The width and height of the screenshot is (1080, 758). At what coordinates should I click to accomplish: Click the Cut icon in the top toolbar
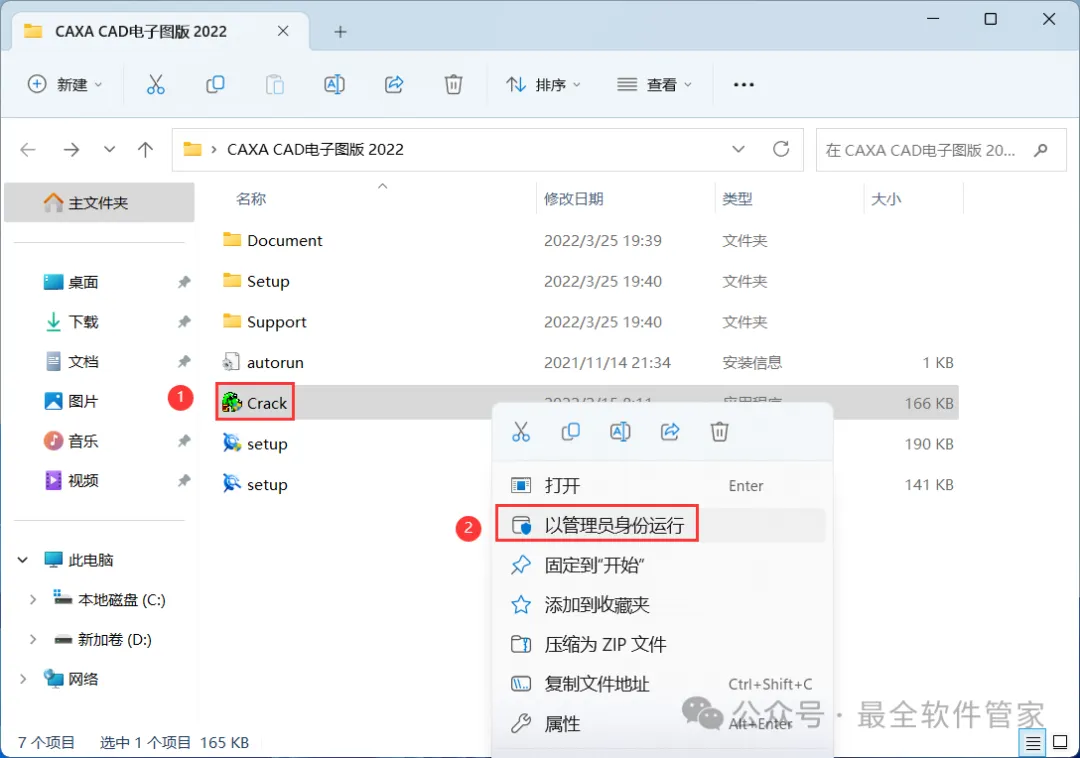[x=156, y=85]
